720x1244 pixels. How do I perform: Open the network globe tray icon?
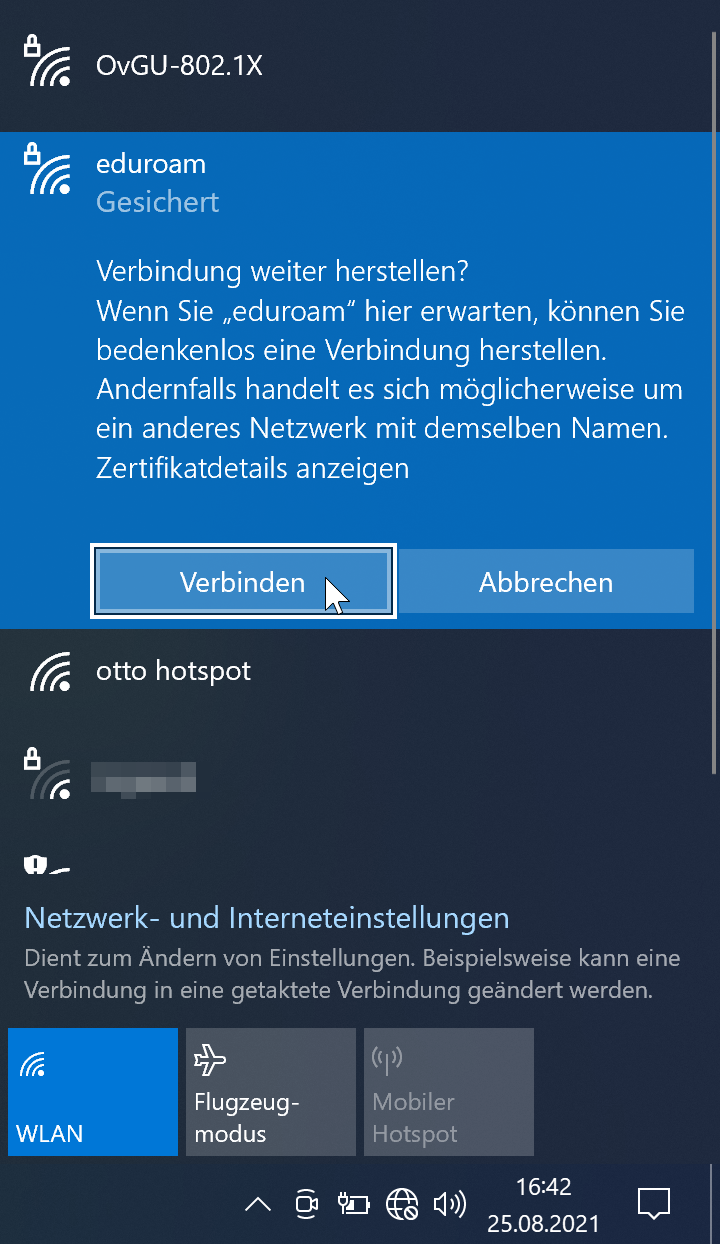(x=402, y=1204)
